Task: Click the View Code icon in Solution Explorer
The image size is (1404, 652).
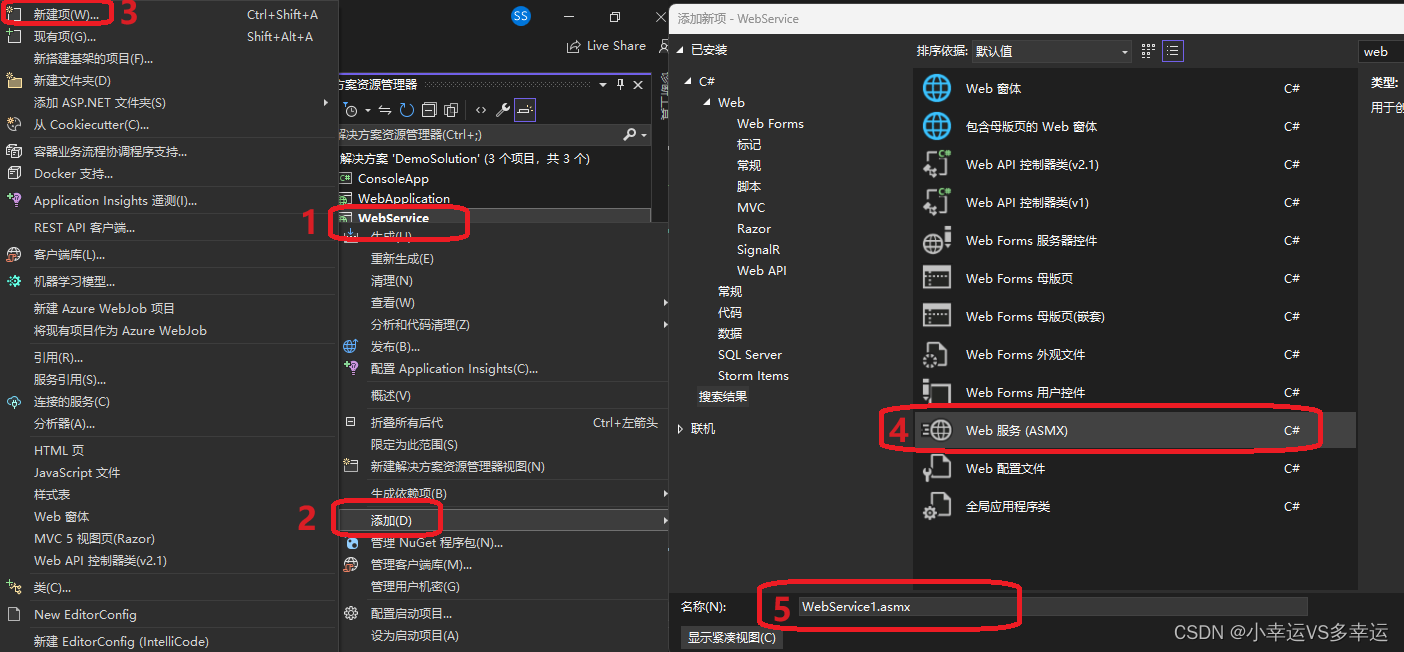Action: [481, 110]
